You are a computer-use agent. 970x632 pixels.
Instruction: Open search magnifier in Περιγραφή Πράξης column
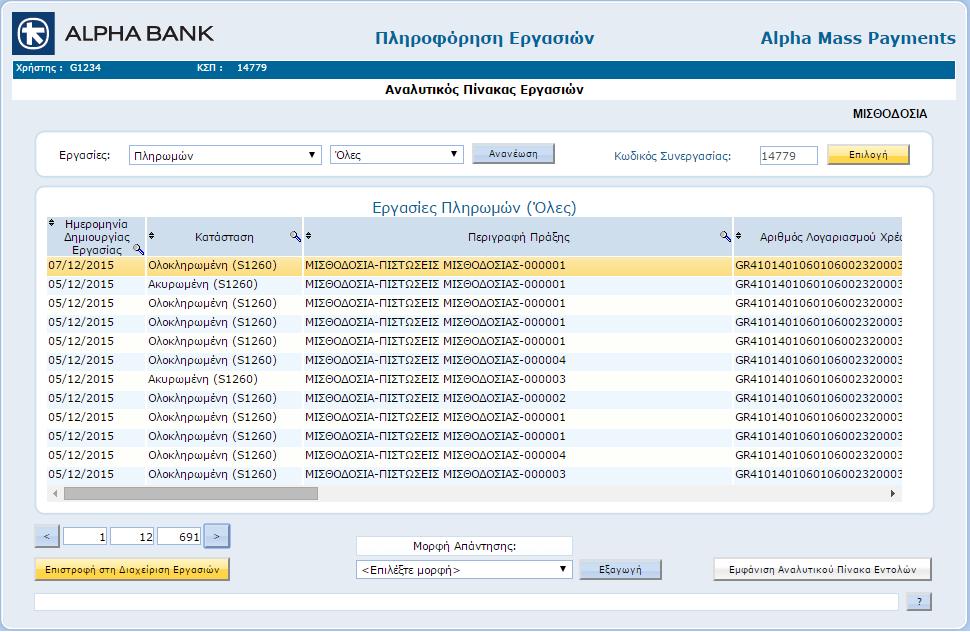(x=726, y=236)
